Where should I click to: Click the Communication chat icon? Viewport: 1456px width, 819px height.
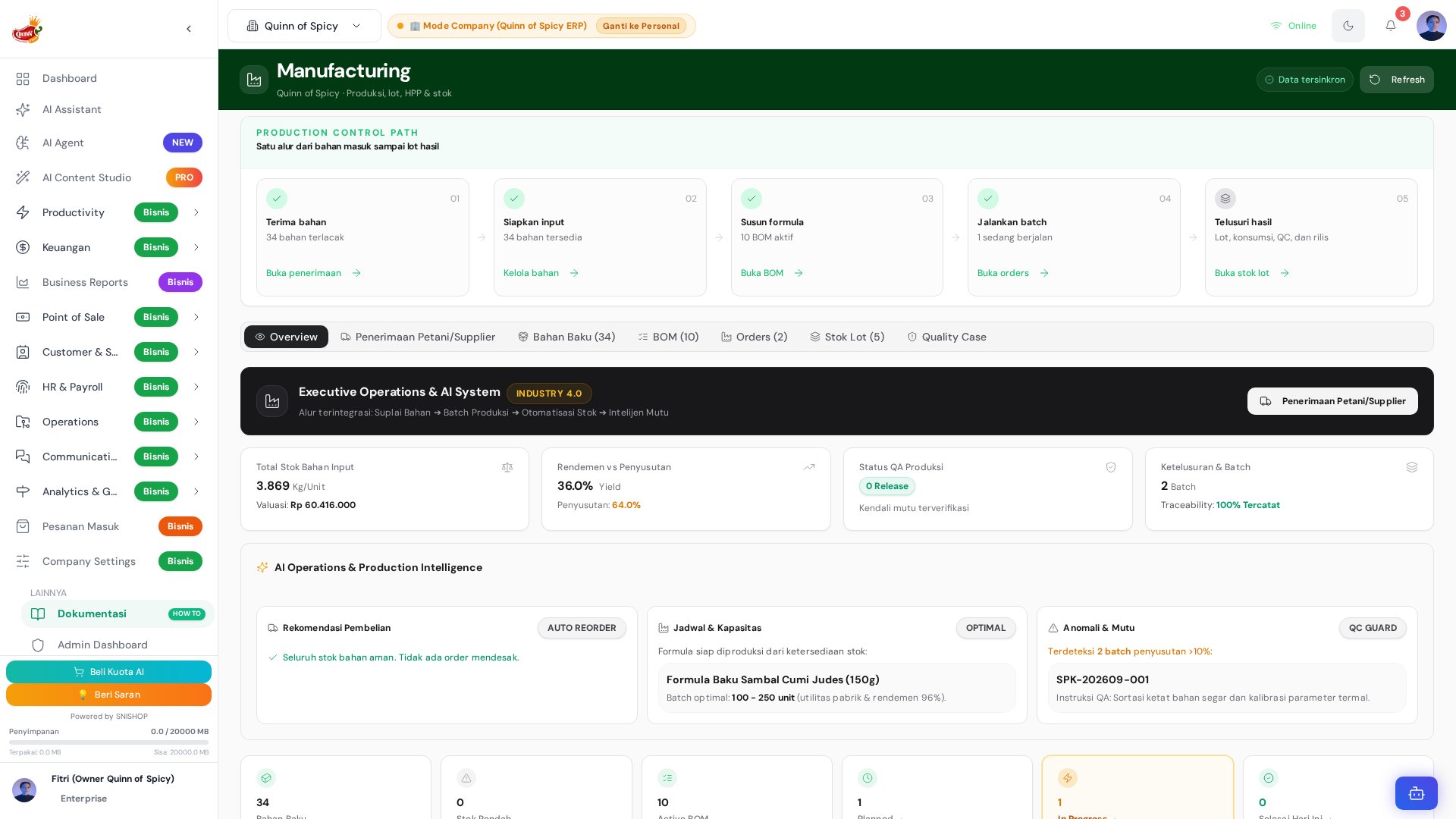pos(23,457)
